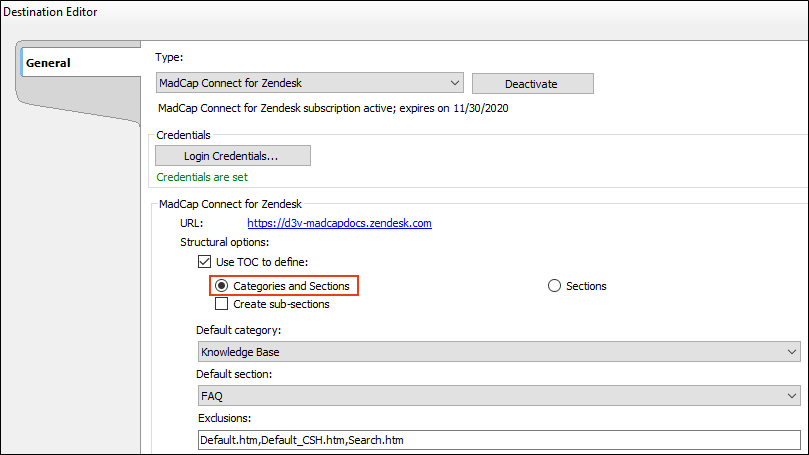The image size is (809, 455).
Task: Click into the Exclusions text field
Action: (x=499, y=440)
